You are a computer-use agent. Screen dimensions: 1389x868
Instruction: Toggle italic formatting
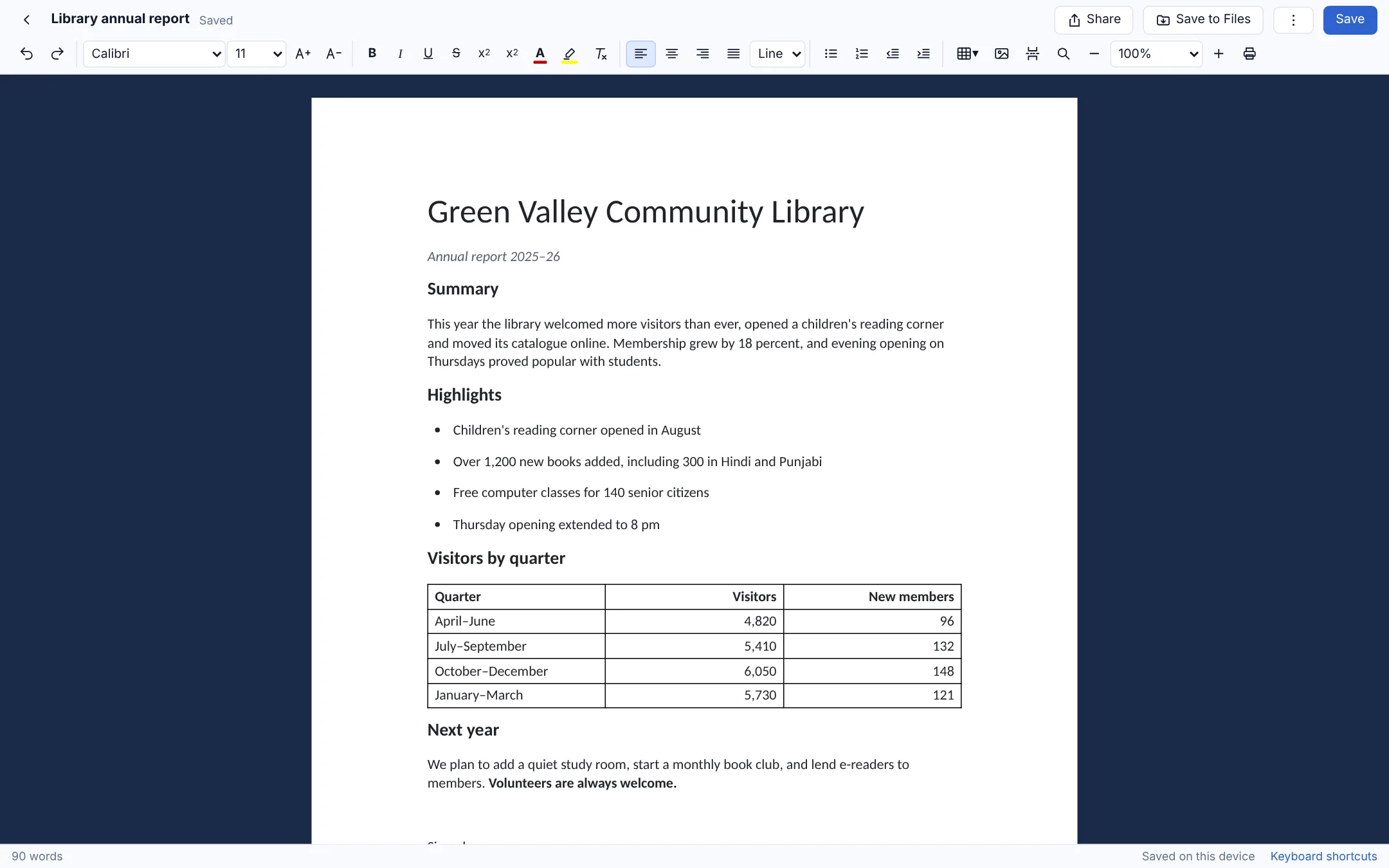(x=400, y=54)
